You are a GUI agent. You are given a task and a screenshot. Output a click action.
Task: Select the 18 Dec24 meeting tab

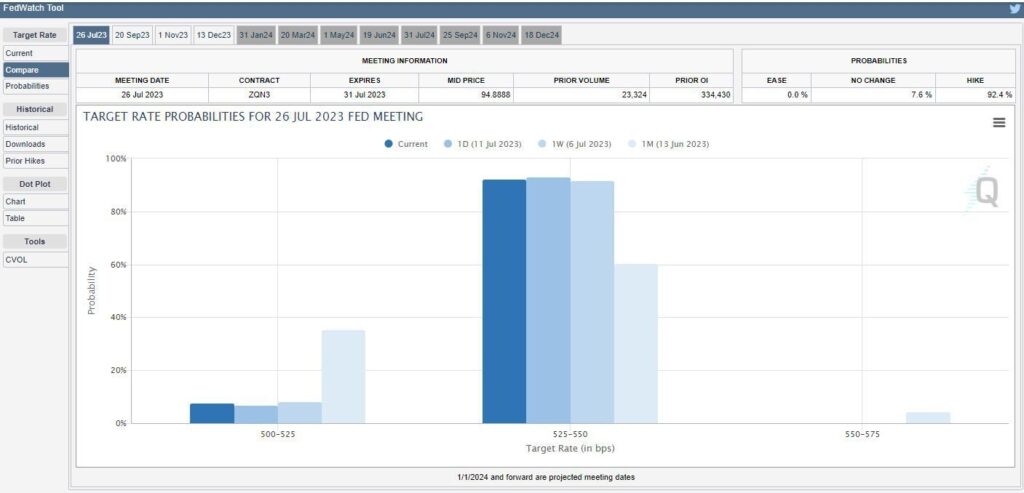pyautogui.click(x=542, y=35)
